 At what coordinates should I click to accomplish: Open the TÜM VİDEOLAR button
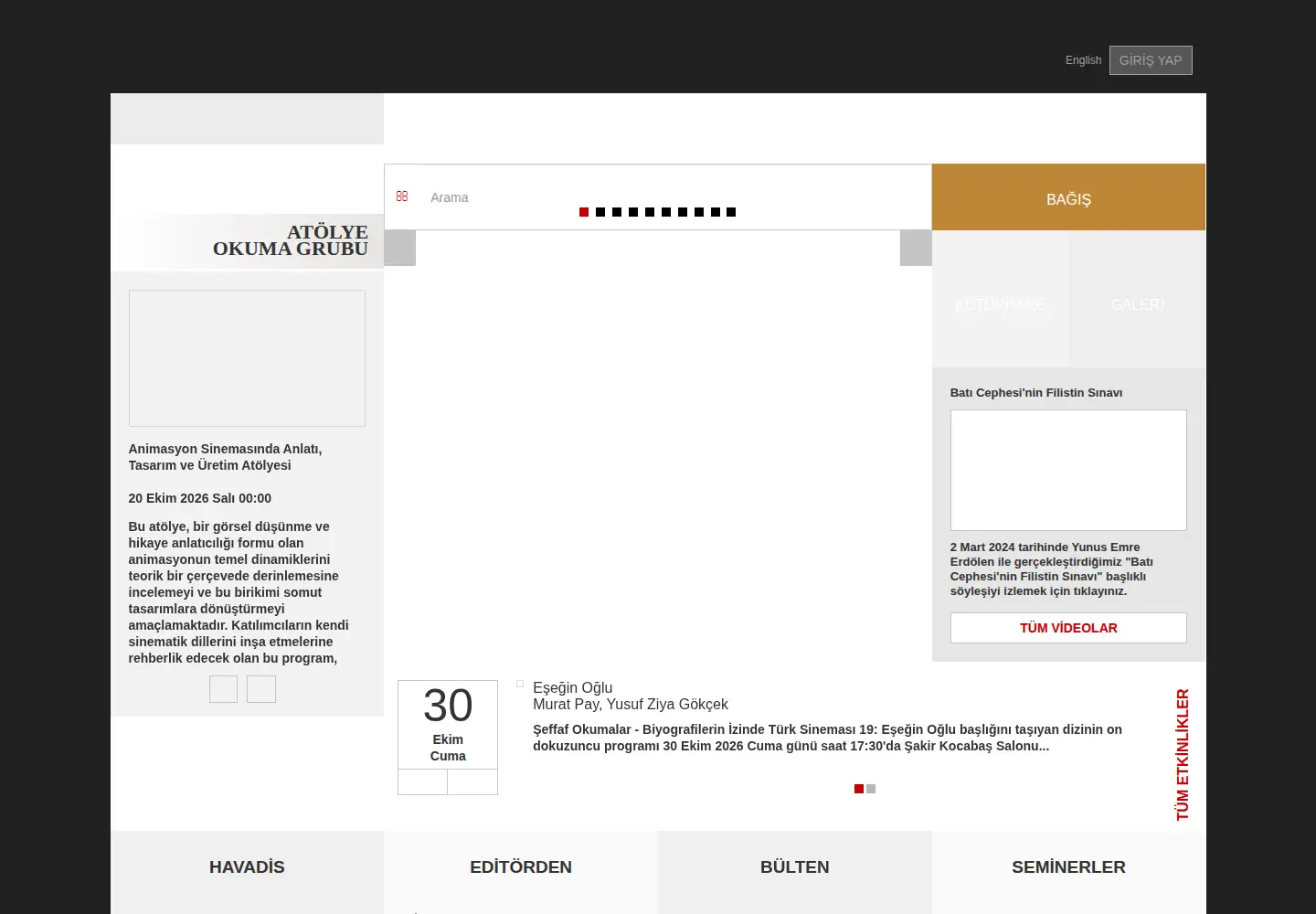click(x=1068, y=628)
